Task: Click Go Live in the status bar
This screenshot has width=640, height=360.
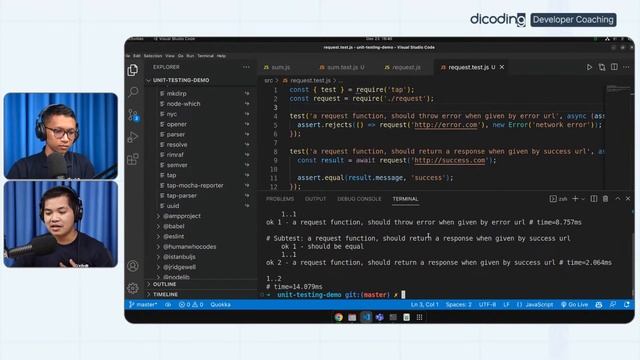Action: coord(574,305)
